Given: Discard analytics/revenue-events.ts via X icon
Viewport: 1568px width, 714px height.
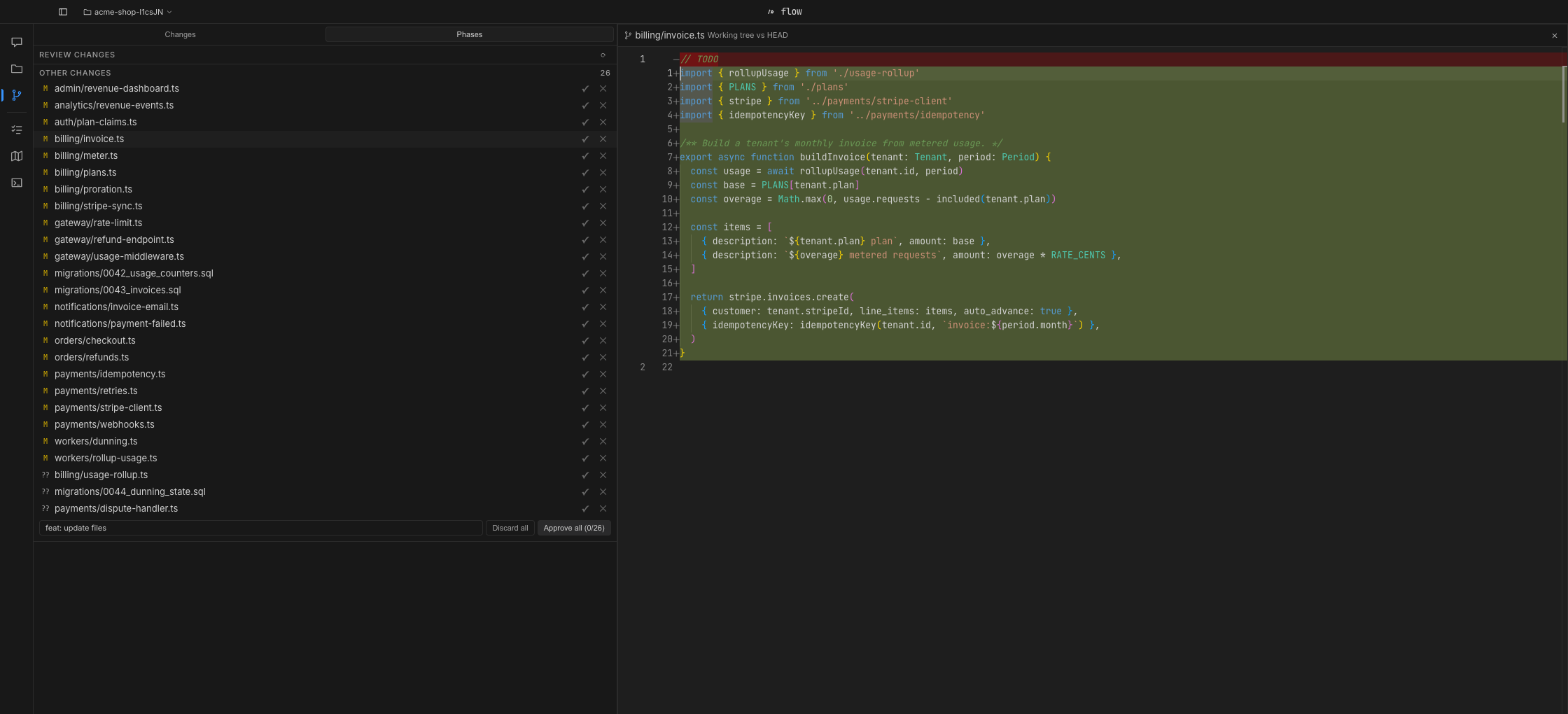Looking at the screenshot, I should (x=603, y=105).
